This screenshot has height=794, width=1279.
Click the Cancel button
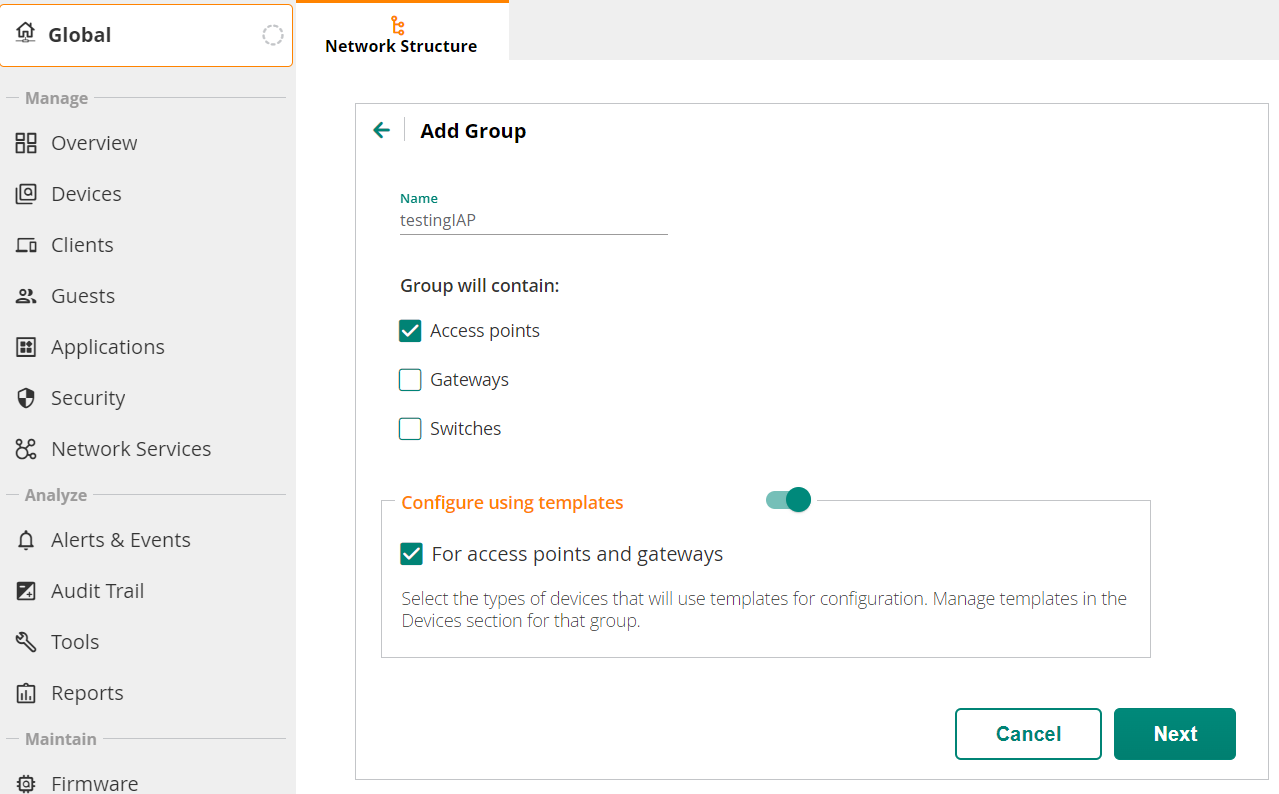(1028, 734)
